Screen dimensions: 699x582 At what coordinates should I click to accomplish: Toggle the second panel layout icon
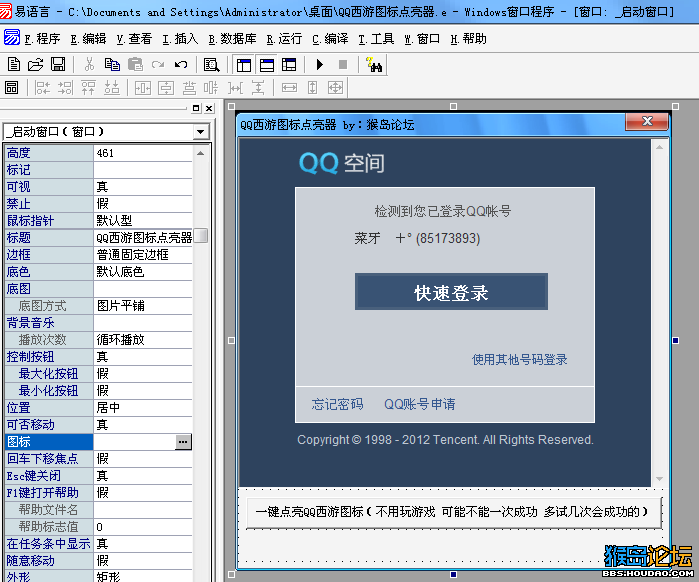coord(267,65)
